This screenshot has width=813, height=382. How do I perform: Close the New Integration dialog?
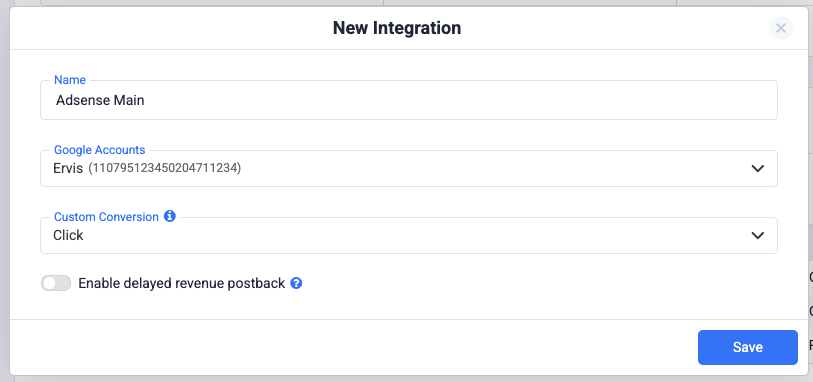point(780,28)
